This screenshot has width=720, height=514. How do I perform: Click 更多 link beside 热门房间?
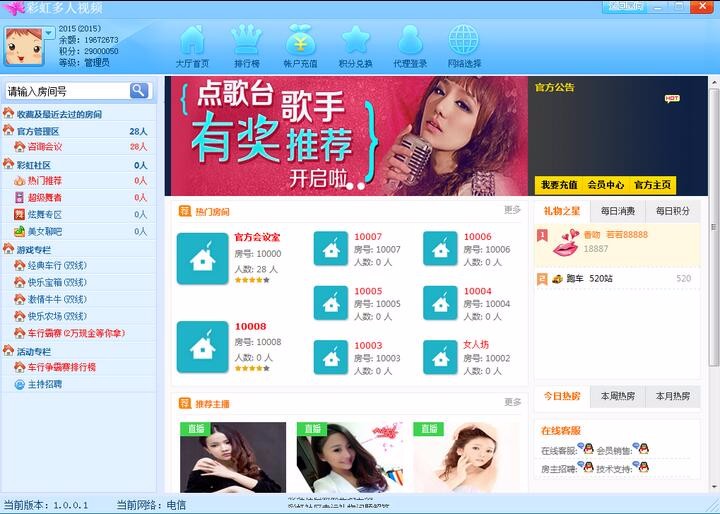pos(512,210)
